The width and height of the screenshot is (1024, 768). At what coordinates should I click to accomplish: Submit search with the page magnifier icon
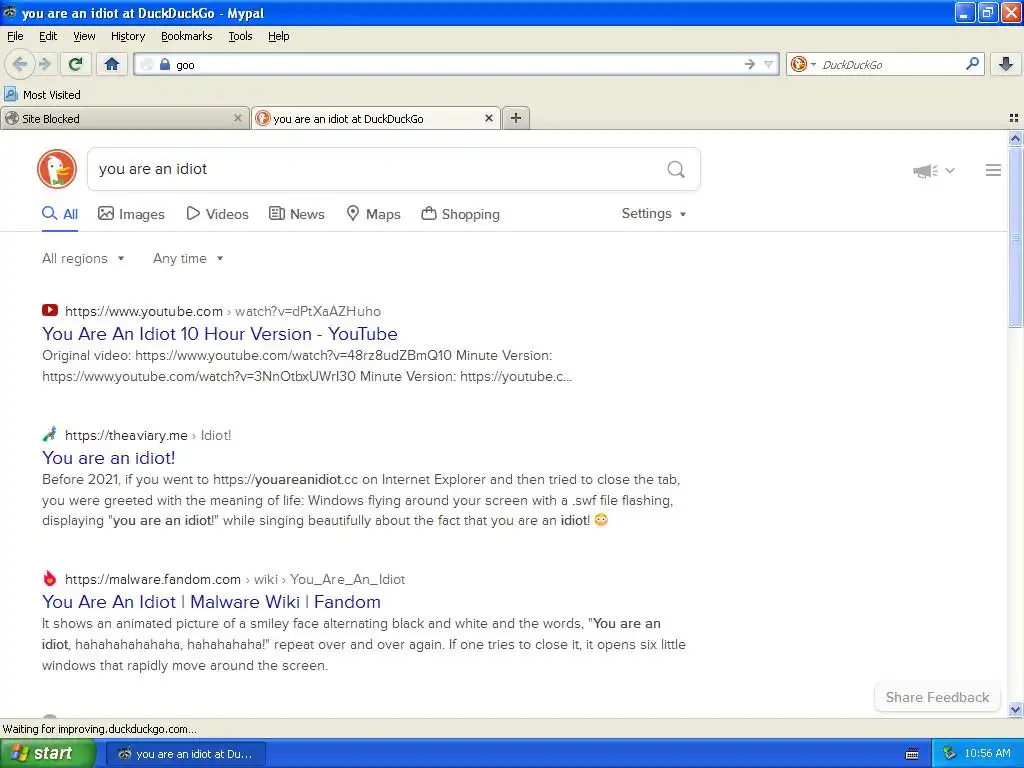[676, 169]
